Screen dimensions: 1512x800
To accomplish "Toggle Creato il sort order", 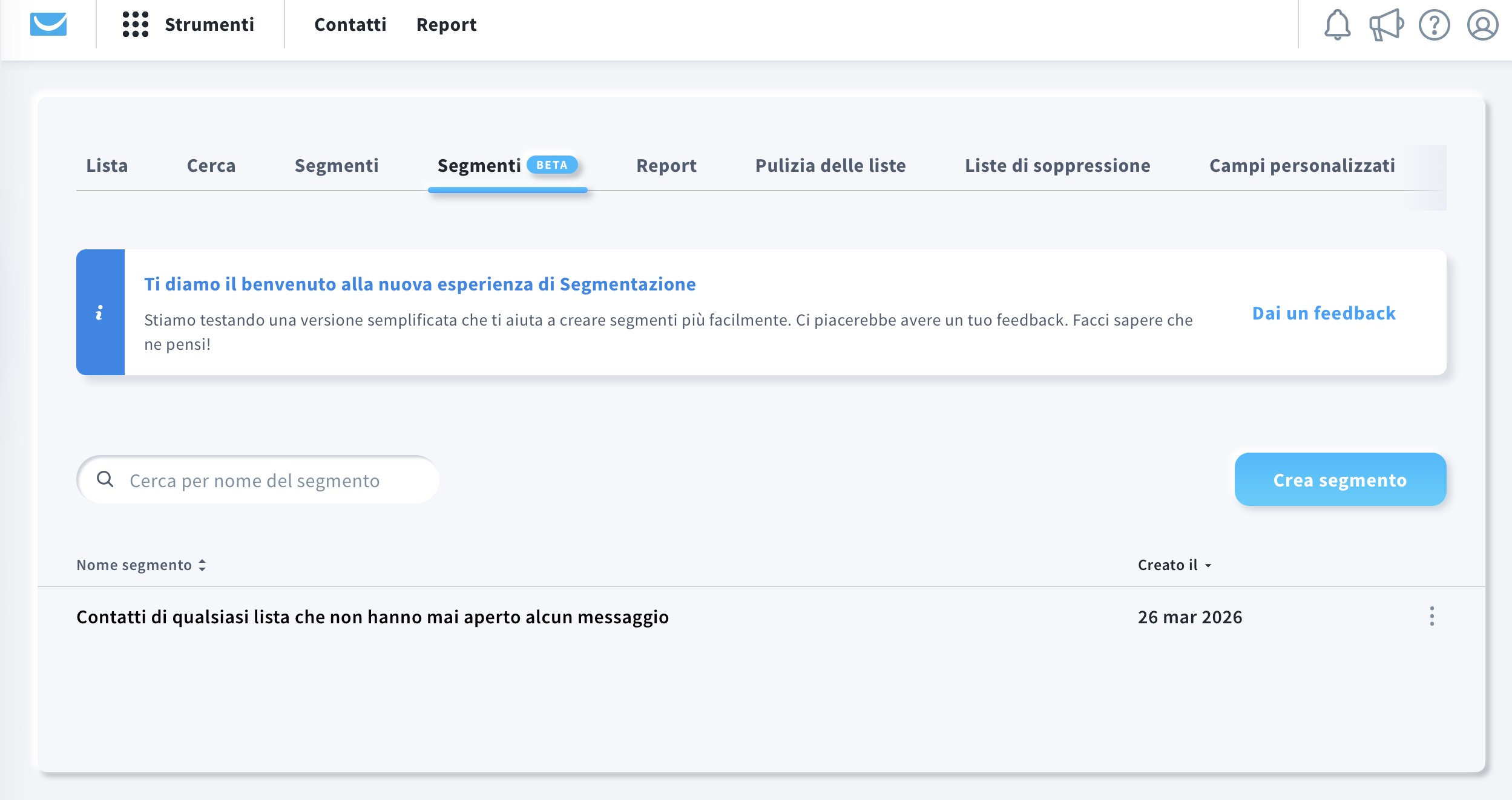I will coord(1174,565).
